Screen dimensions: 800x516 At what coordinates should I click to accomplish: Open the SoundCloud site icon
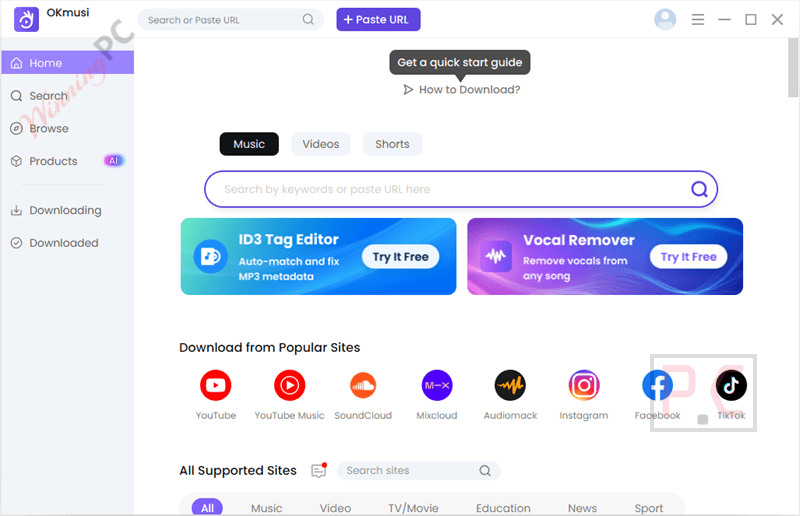(x=363, y=385)
